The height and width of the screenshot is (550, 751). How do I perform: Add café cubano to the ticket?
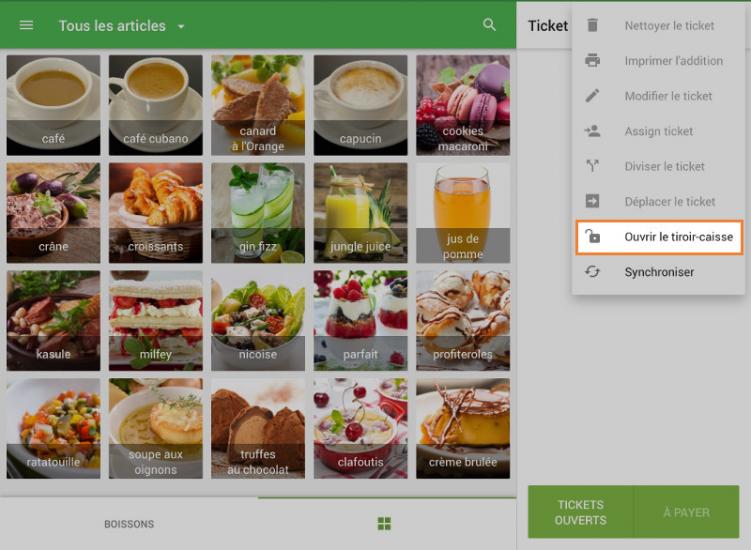click(x=155, y=104)
